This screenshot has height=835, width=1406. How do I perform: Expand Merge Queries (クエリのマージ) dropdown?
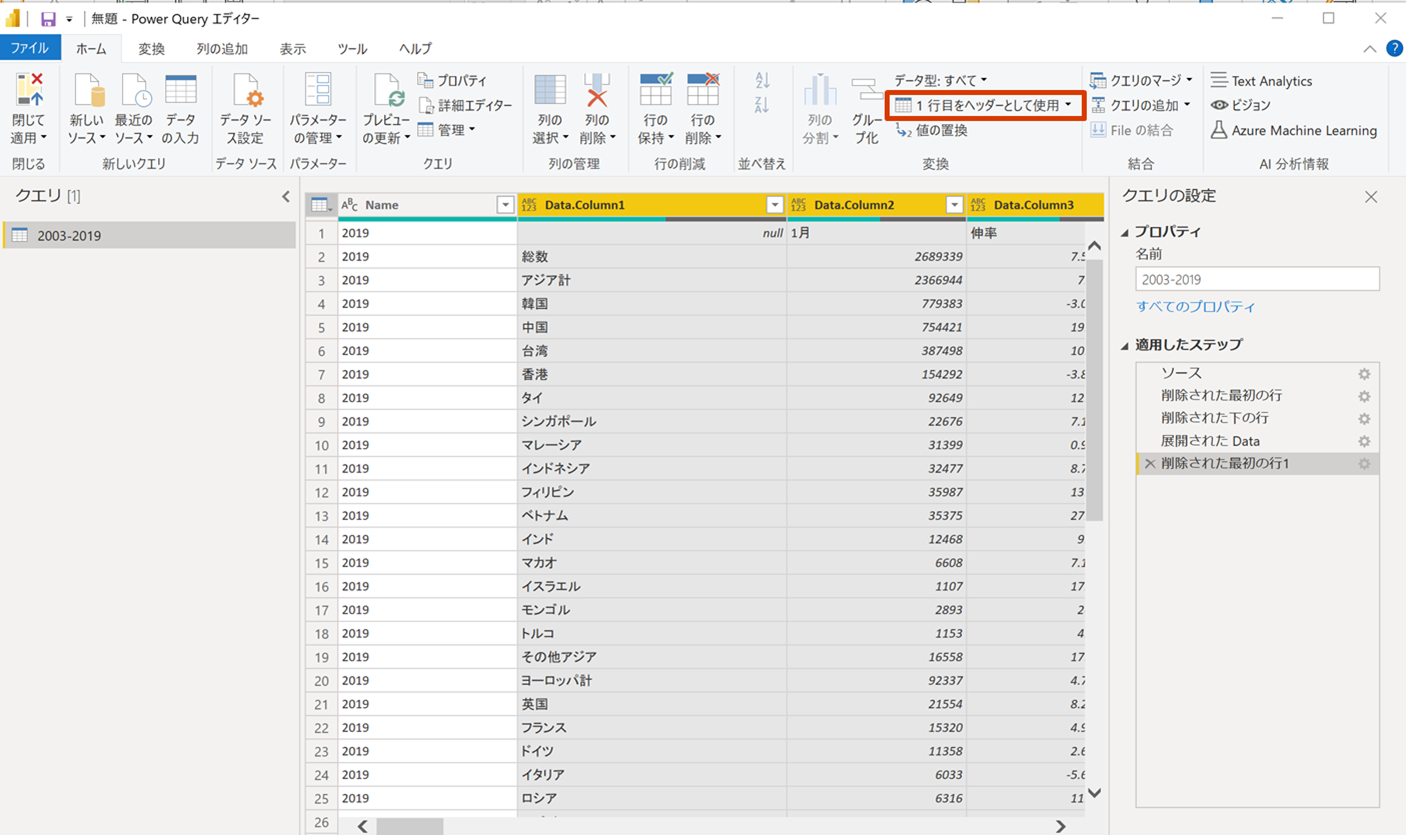(x=1189, y=80)
